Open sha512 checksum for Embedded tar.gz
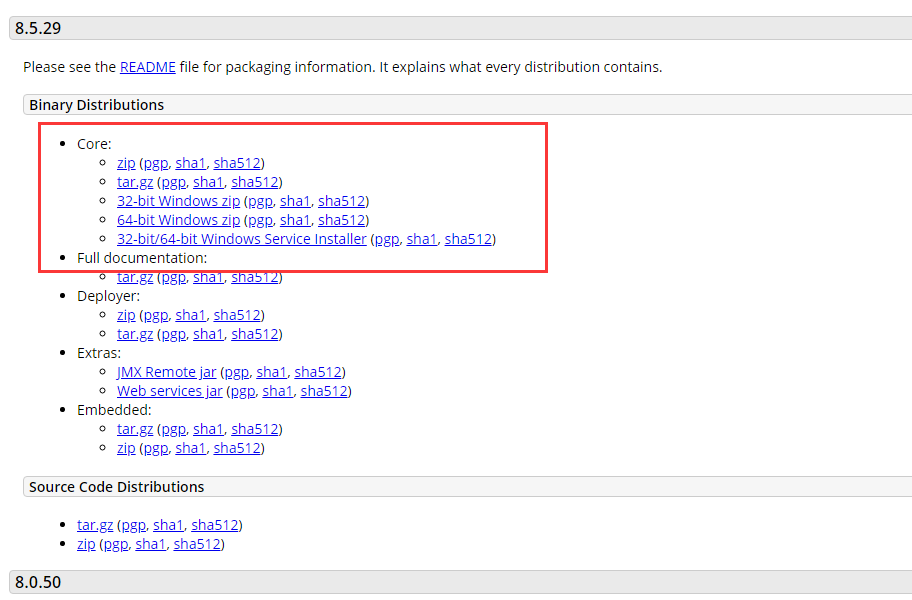Screen dimensions: 912x600 tap(255, 429)
